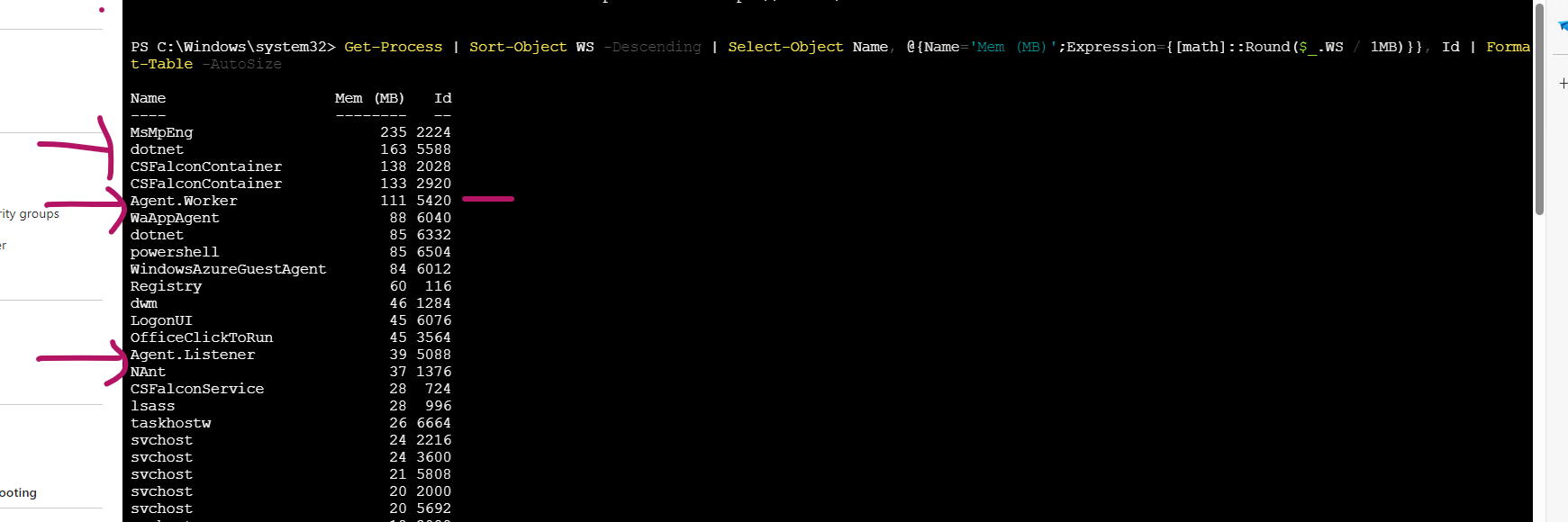Click the 'Sort-Object' cmdlet in the command
Image resolution: width=1568 pixels, height=522 pixels.
click(518, 47)
